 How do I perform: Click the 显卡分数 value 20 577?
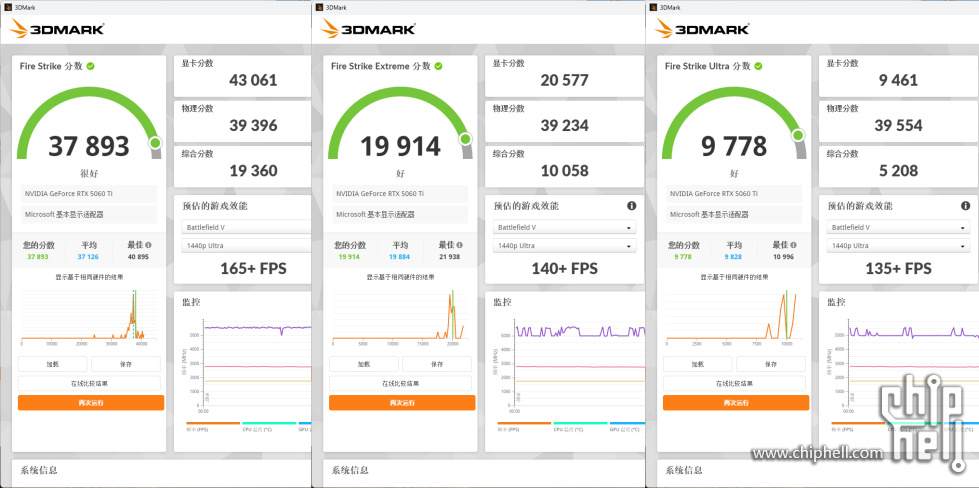pyautogui.click(x=564, y=80)
